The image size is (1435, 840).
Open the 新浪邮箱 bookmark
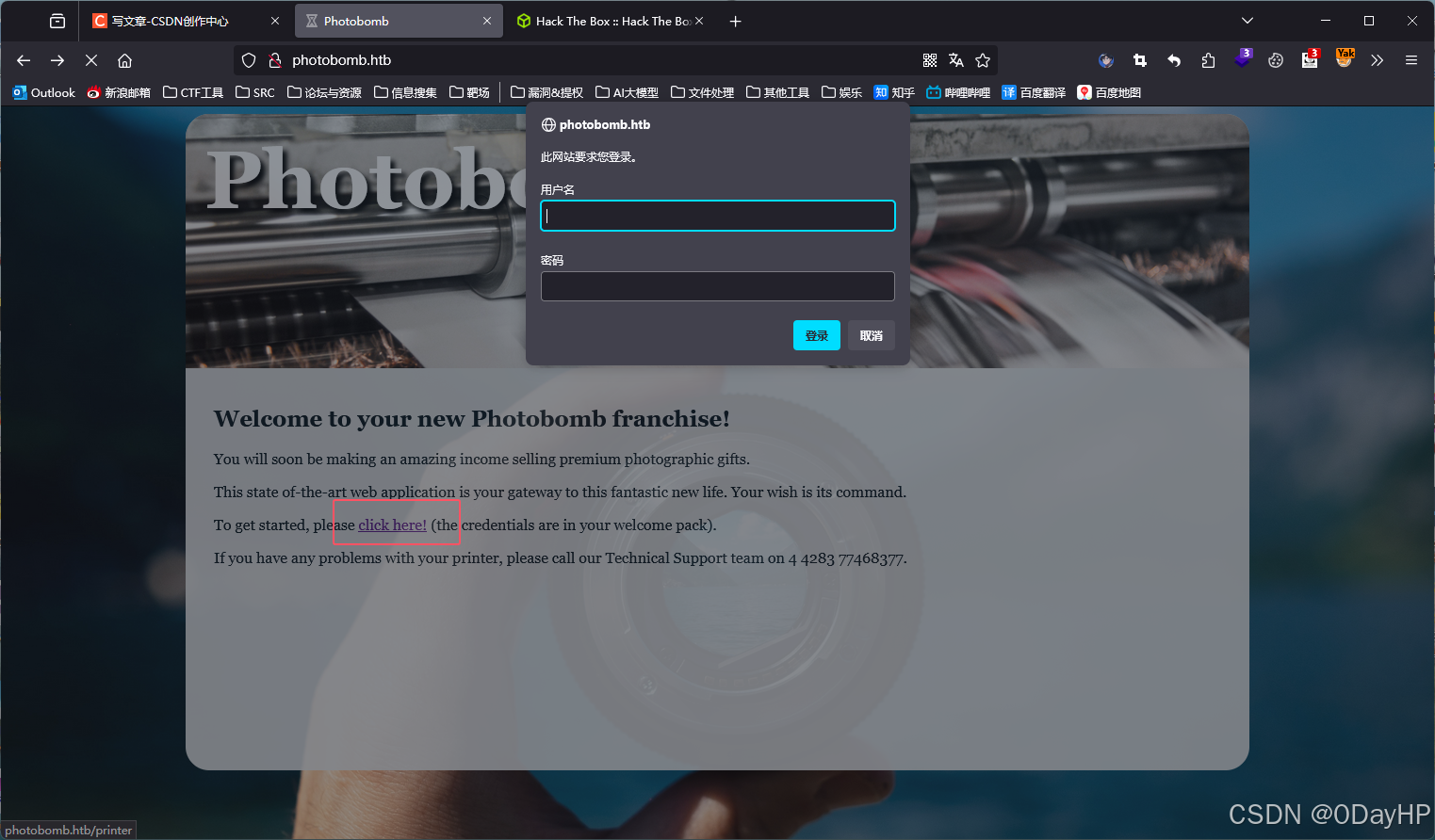[x=119, y=92]
